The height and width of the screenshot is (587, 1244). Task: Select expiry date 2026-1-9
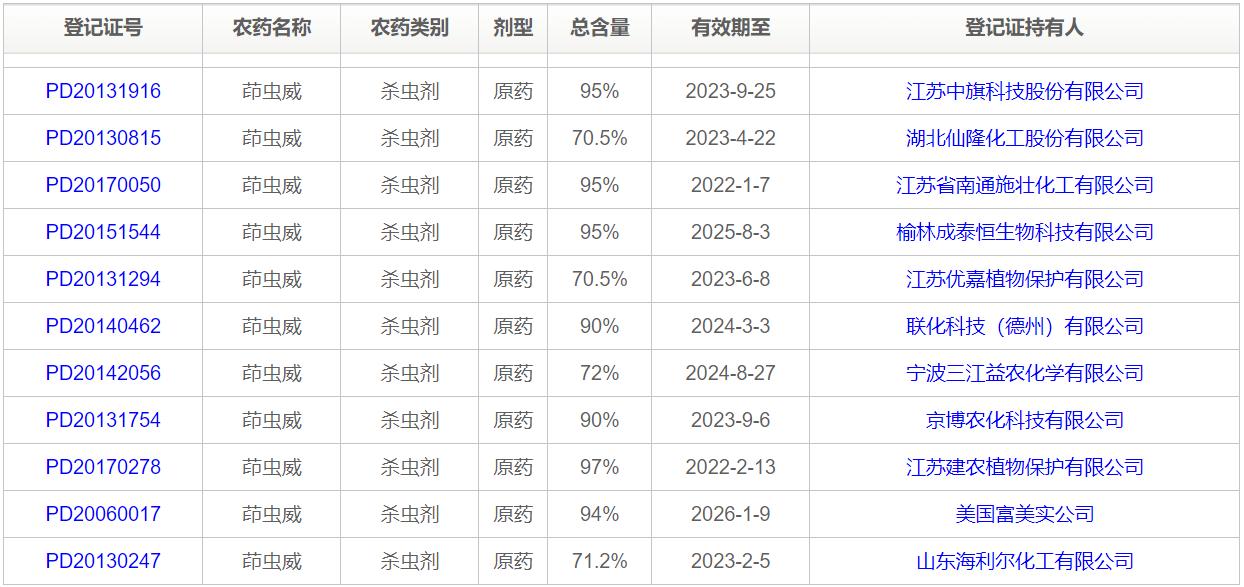[x=730, y=514]
